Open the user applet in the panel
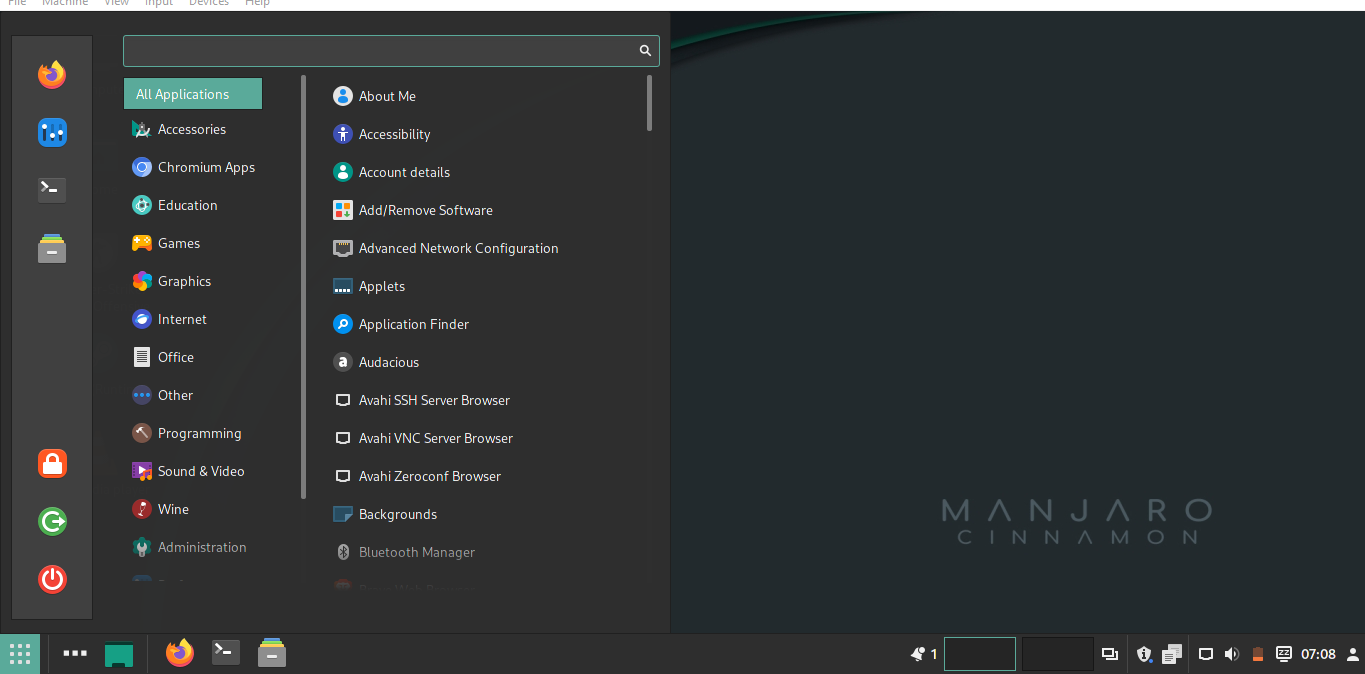 [1353, 654]
